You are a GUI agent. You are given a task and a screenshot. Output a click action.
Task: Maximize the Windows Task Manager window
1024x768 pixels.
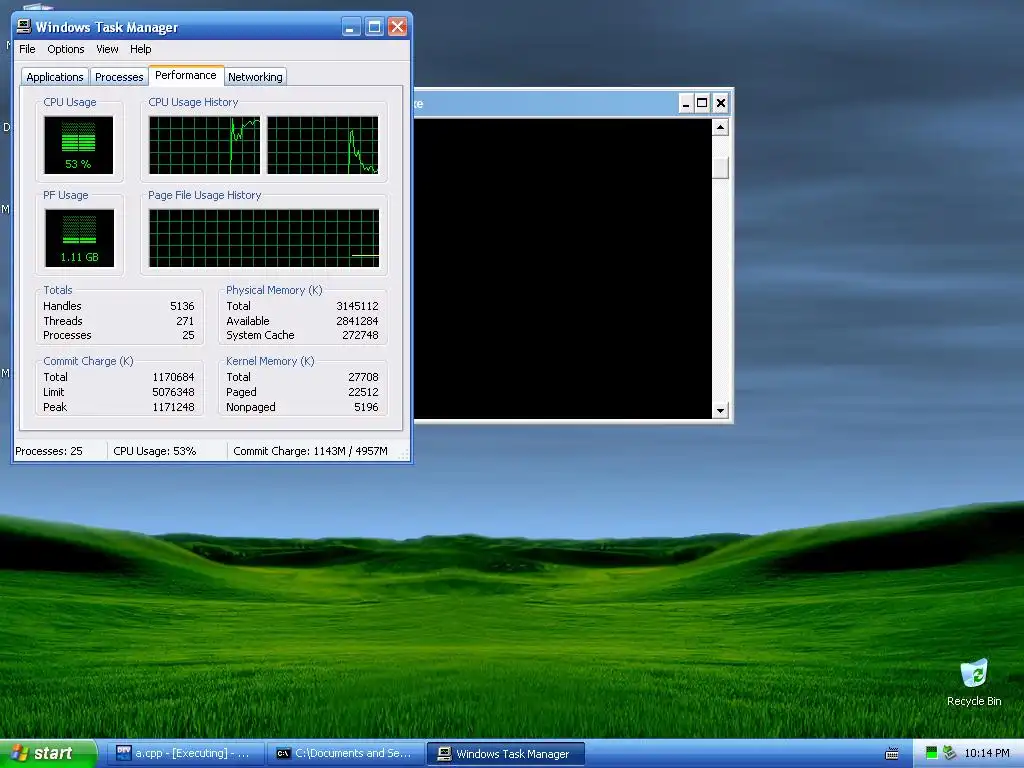(374, 27)
